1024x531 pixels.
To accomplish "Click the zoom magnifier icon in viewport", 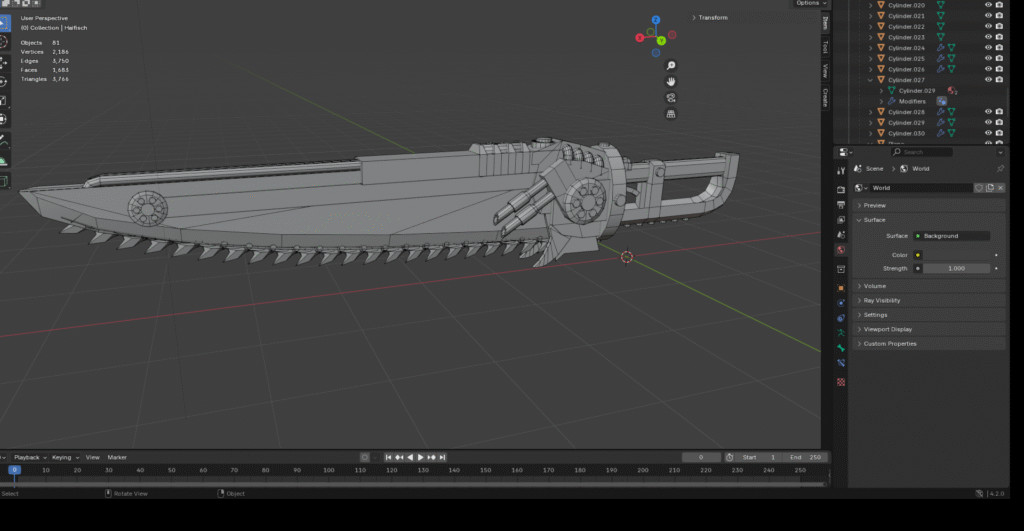I will (671, 65).
